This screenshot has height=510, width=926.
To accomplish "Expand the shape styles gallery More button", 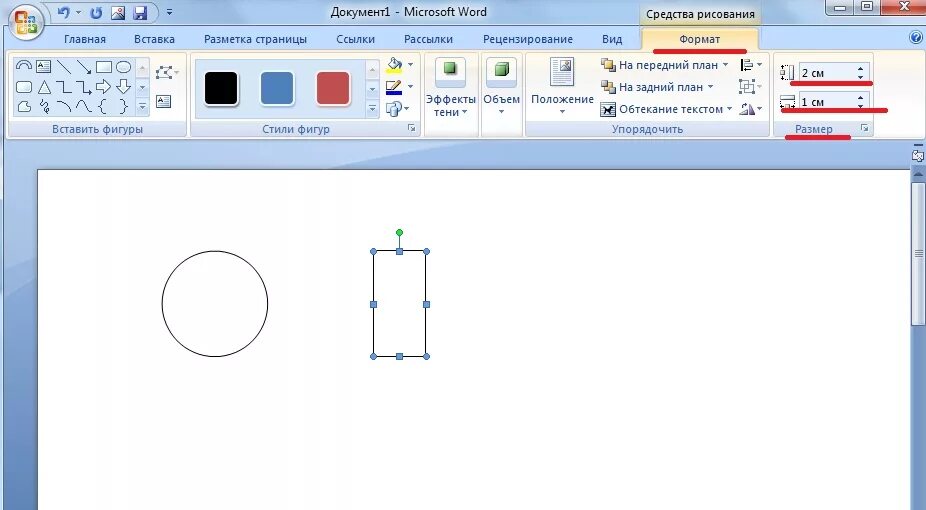I will tap(372, 109).
